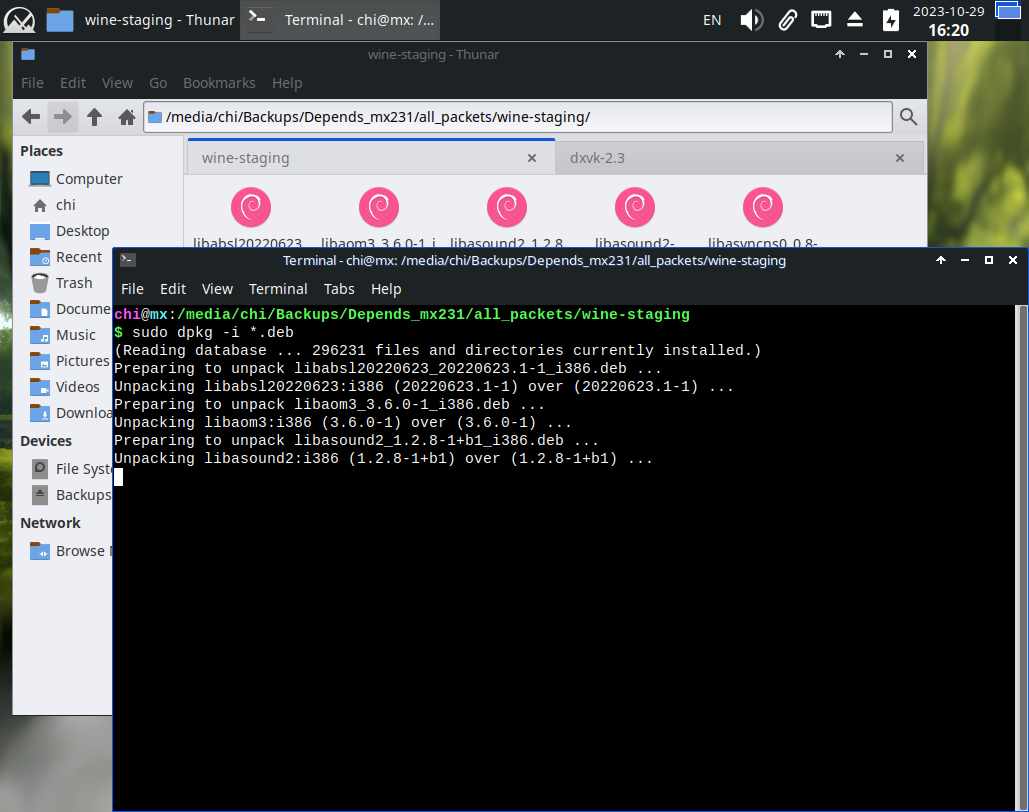Open Recent in Places sidebar
1029x812 pixels.
click(x=66, y=257)
